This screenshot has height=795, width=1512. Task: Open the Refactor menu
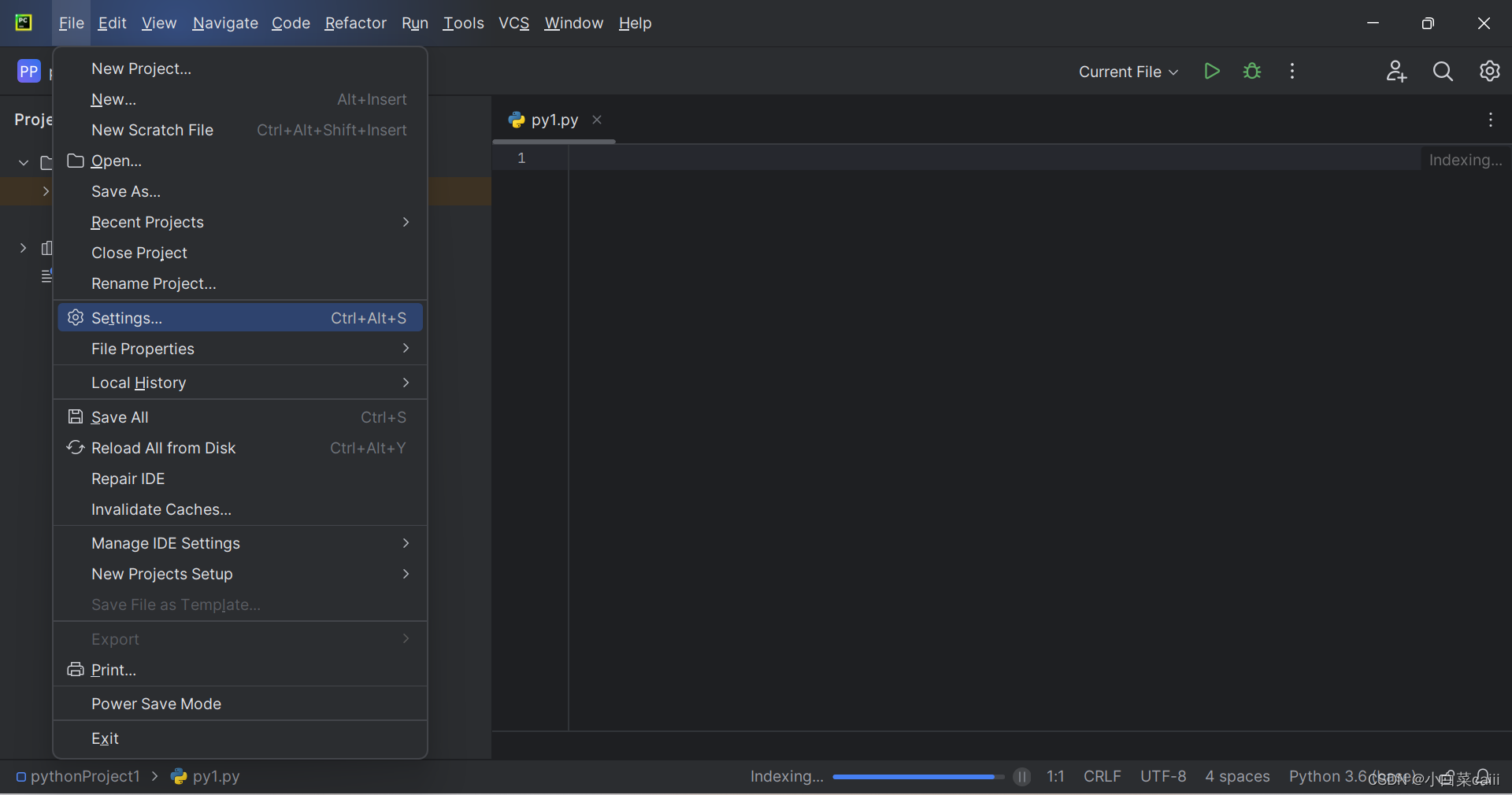coord(355,23)
